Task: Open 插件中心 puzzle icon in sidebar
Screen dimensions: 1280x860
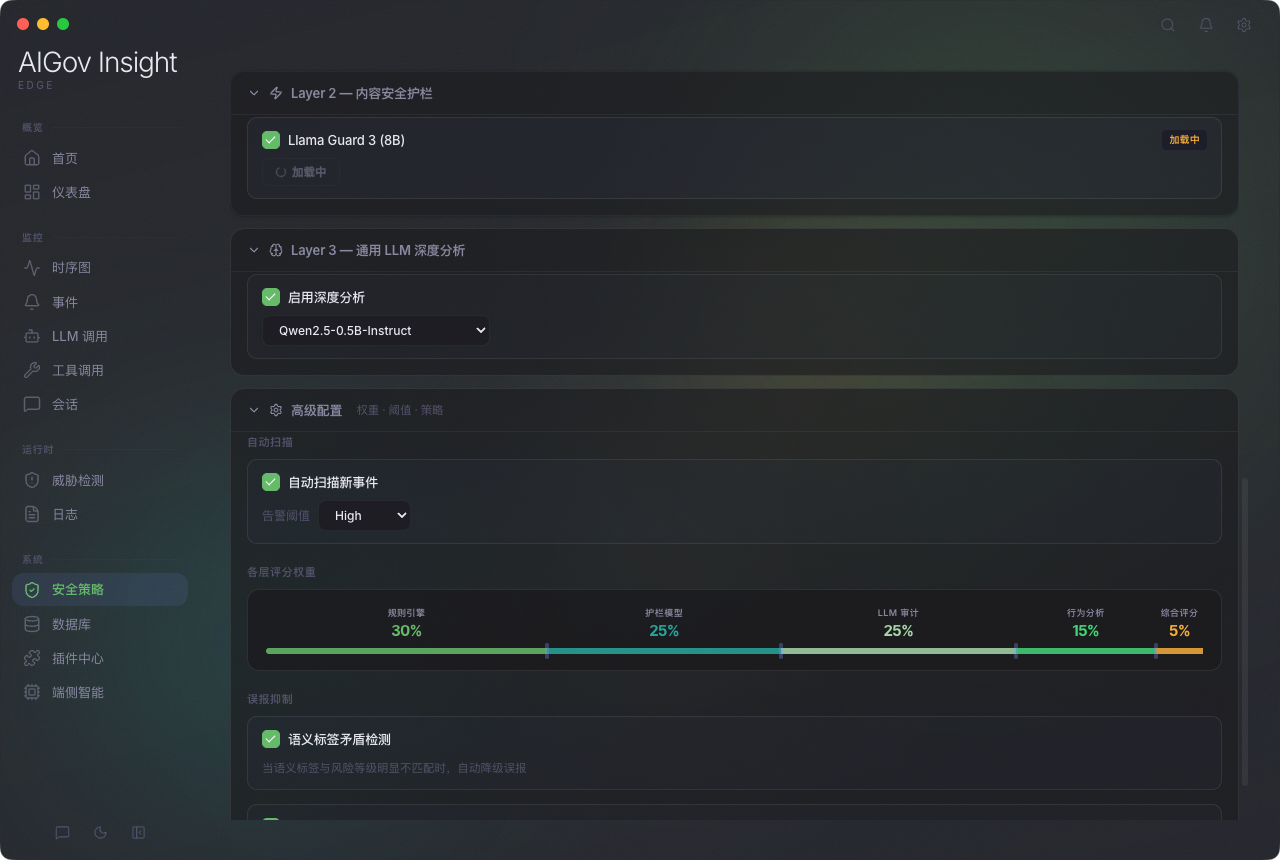Action: point(32,658)
